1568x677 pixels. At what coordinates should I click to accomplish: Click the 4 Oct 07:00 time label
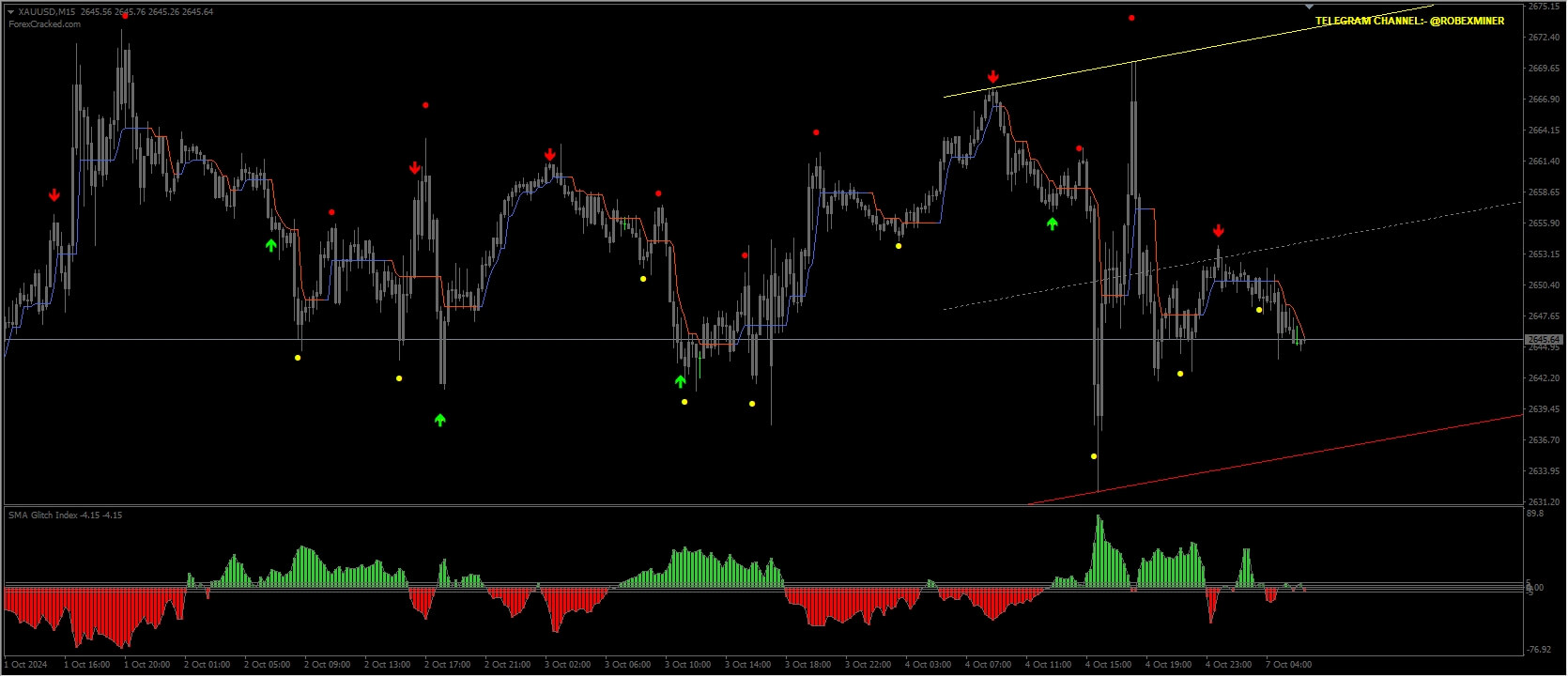[988, 665]
